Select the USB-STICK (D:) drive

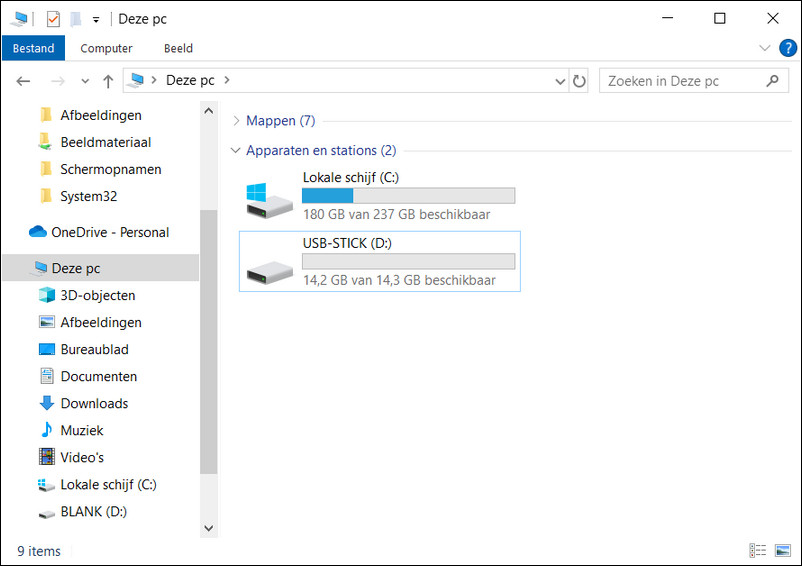pos(380,261)
